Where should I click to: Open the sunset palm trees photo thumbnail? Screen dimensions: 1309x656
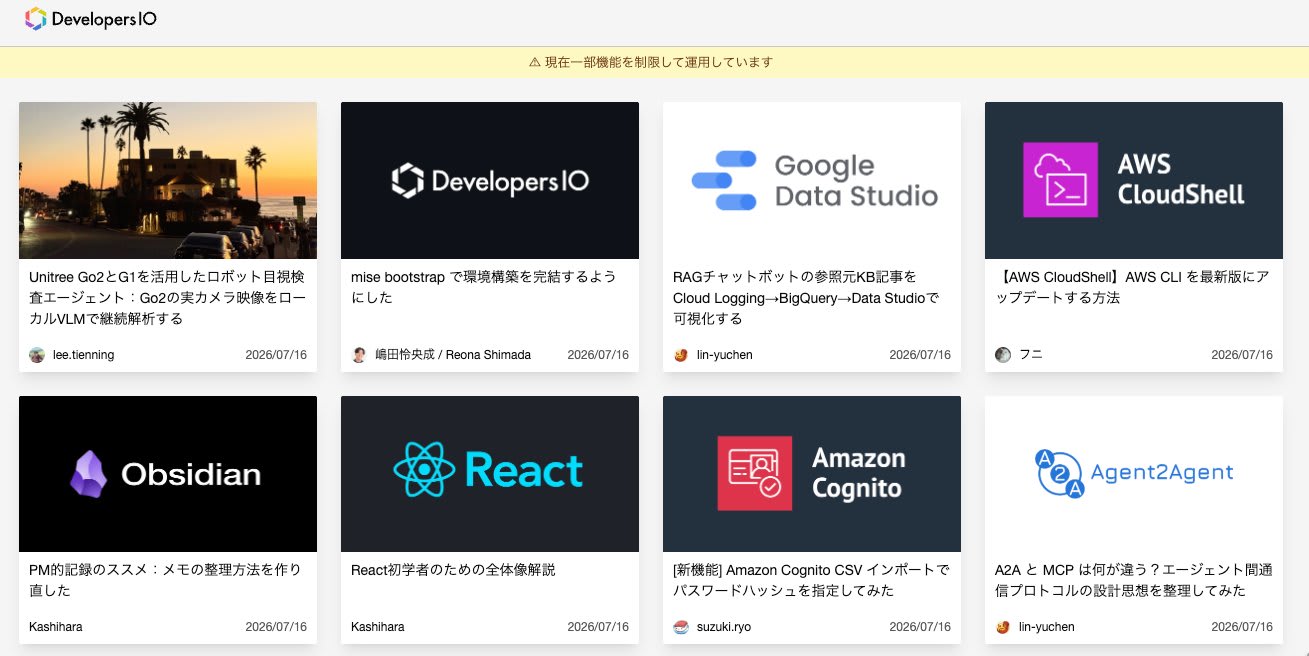click(x=168, y=180)
